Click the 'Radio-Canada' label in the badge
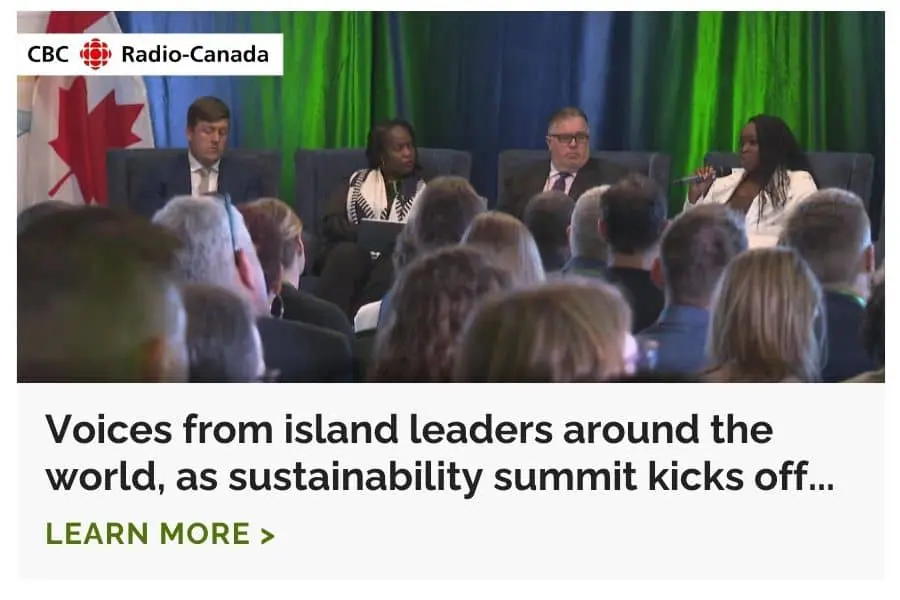 coord(195,55)
